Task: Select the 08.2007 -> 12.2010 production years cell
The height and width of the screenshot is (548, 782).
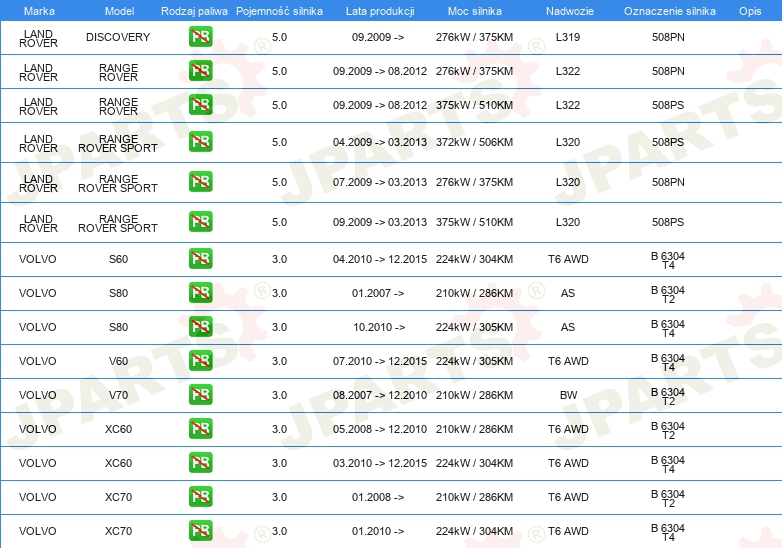Action: 380,395
